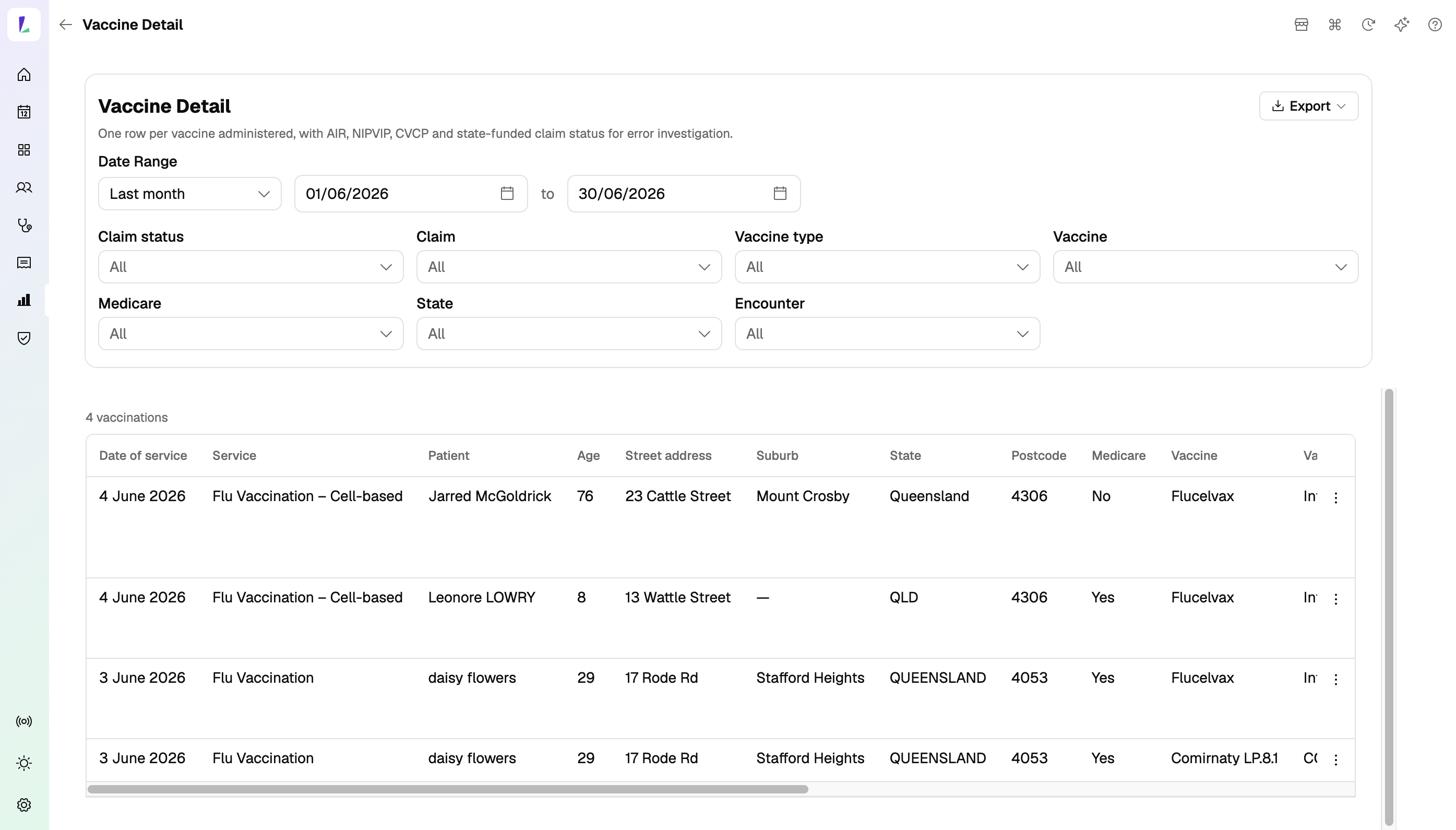Toggle the sun theme icon in sidebar

24,763
